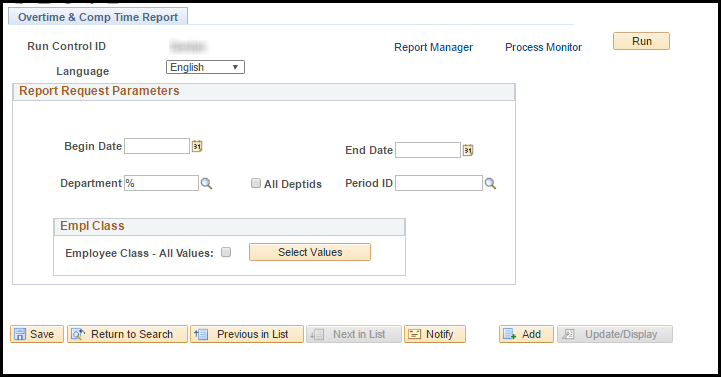Click the Period ID lookup magnifier icon

(491, 183)
